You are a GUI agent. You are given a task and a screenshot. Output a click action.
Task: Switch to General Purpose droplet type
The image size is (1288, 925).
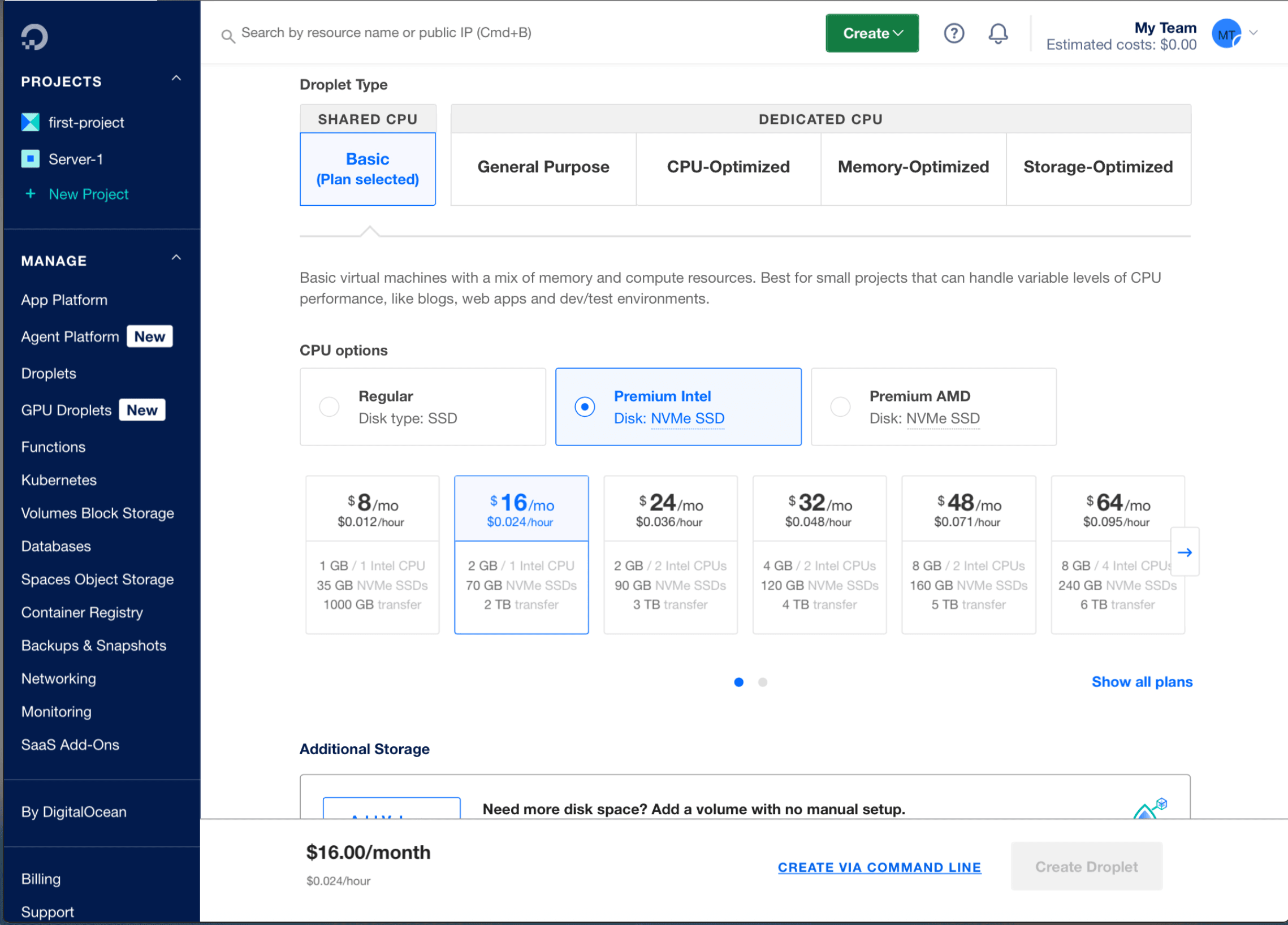coord(543,167)
